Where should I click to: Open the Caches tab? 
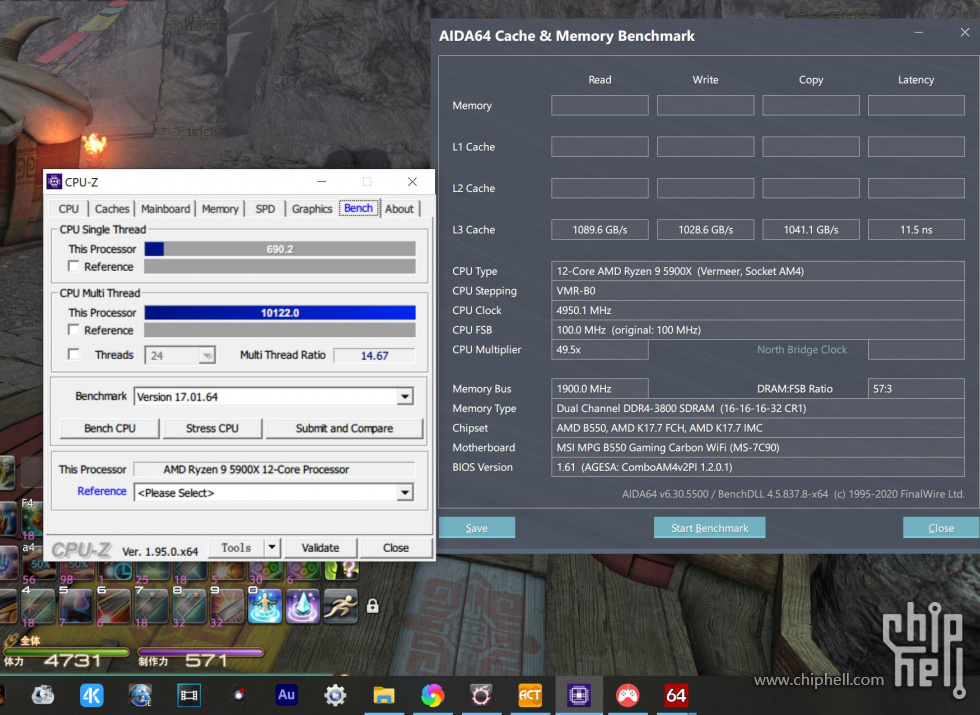[x=112, y=209]
